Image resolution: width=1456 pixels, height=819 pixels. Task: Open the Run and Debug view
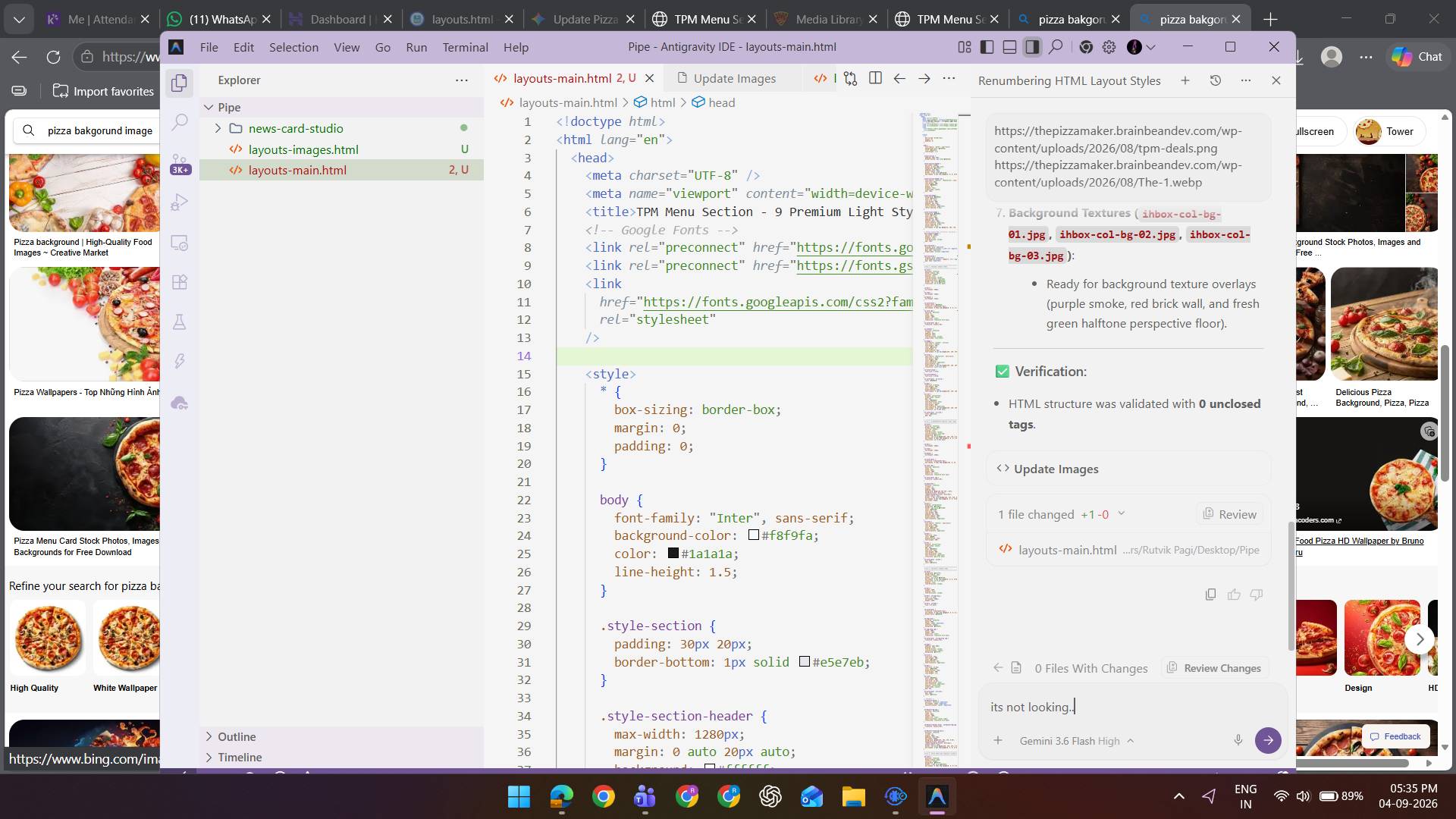(x=180, y=202)
